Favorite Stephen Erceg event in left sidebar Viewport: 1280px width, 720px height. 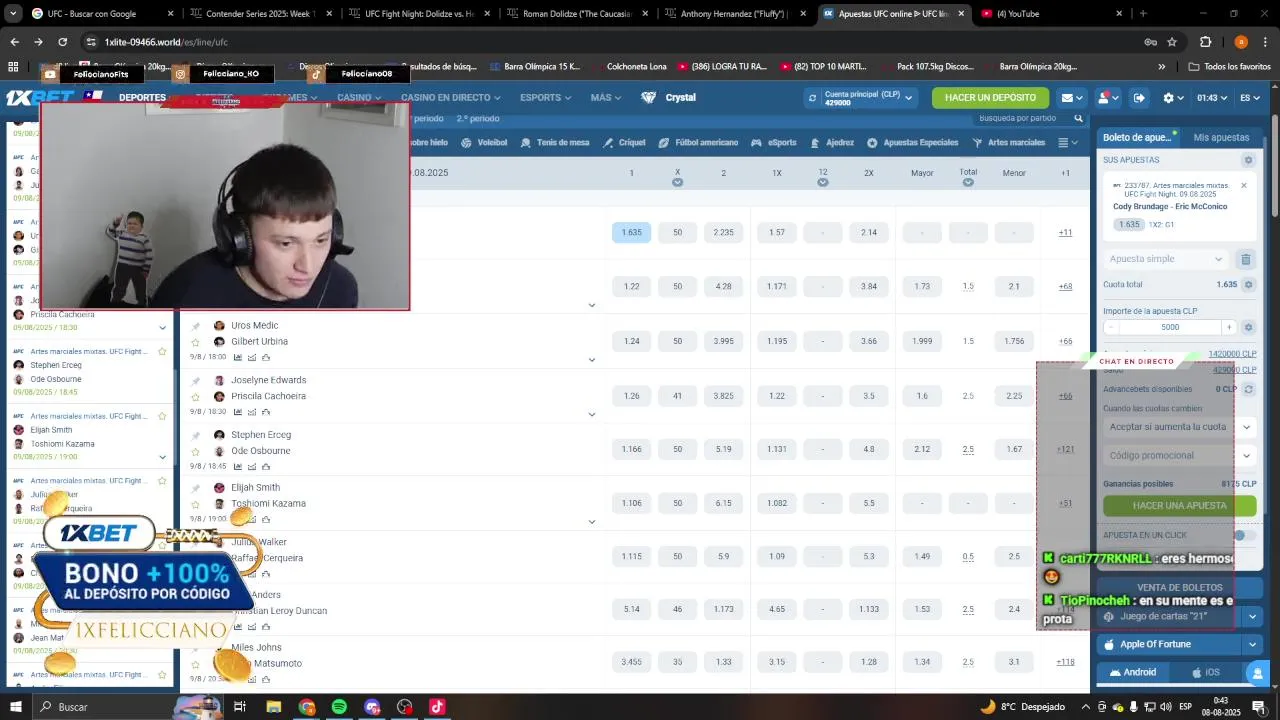point(162,352)
